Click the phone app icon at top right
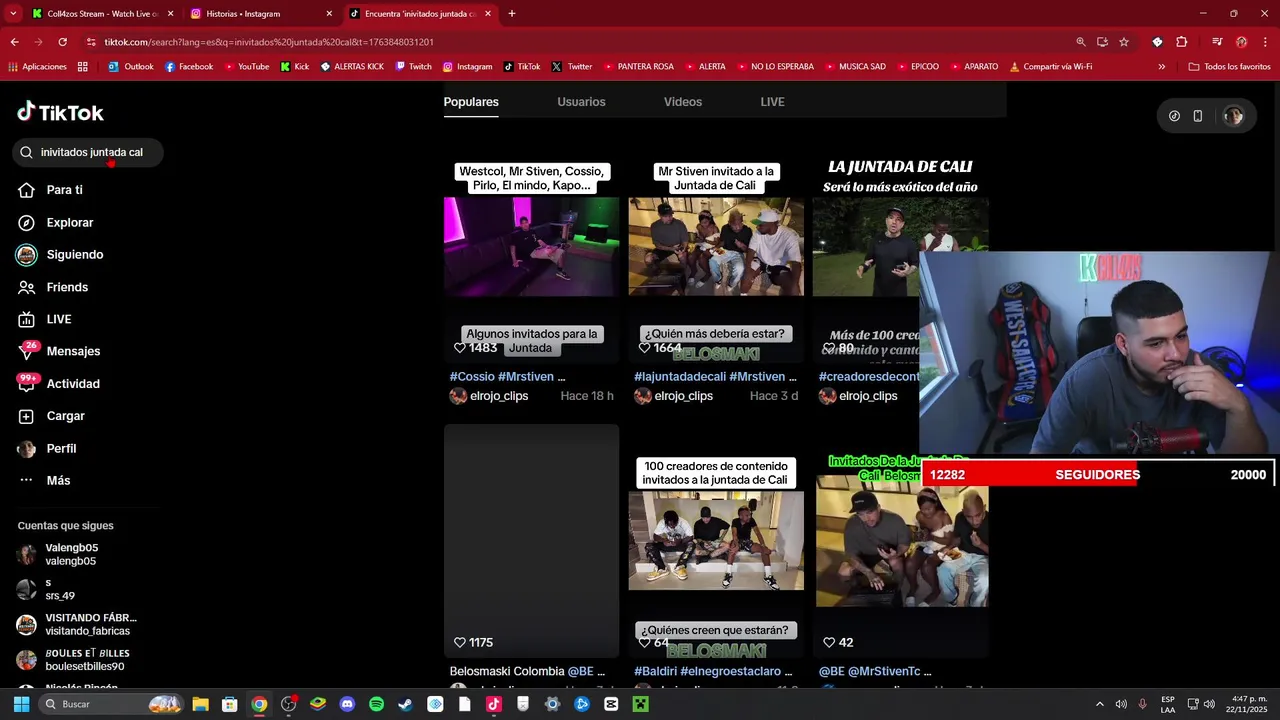Viewport: 1280px width, 720px height. coord(1198,116)
